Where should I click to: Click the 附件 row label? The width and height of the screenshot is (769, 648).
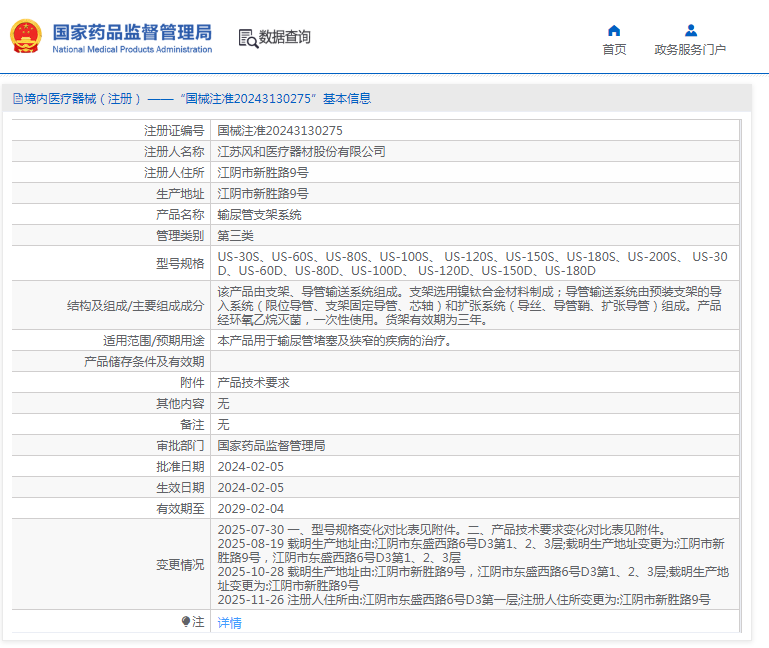pos(192,383)
